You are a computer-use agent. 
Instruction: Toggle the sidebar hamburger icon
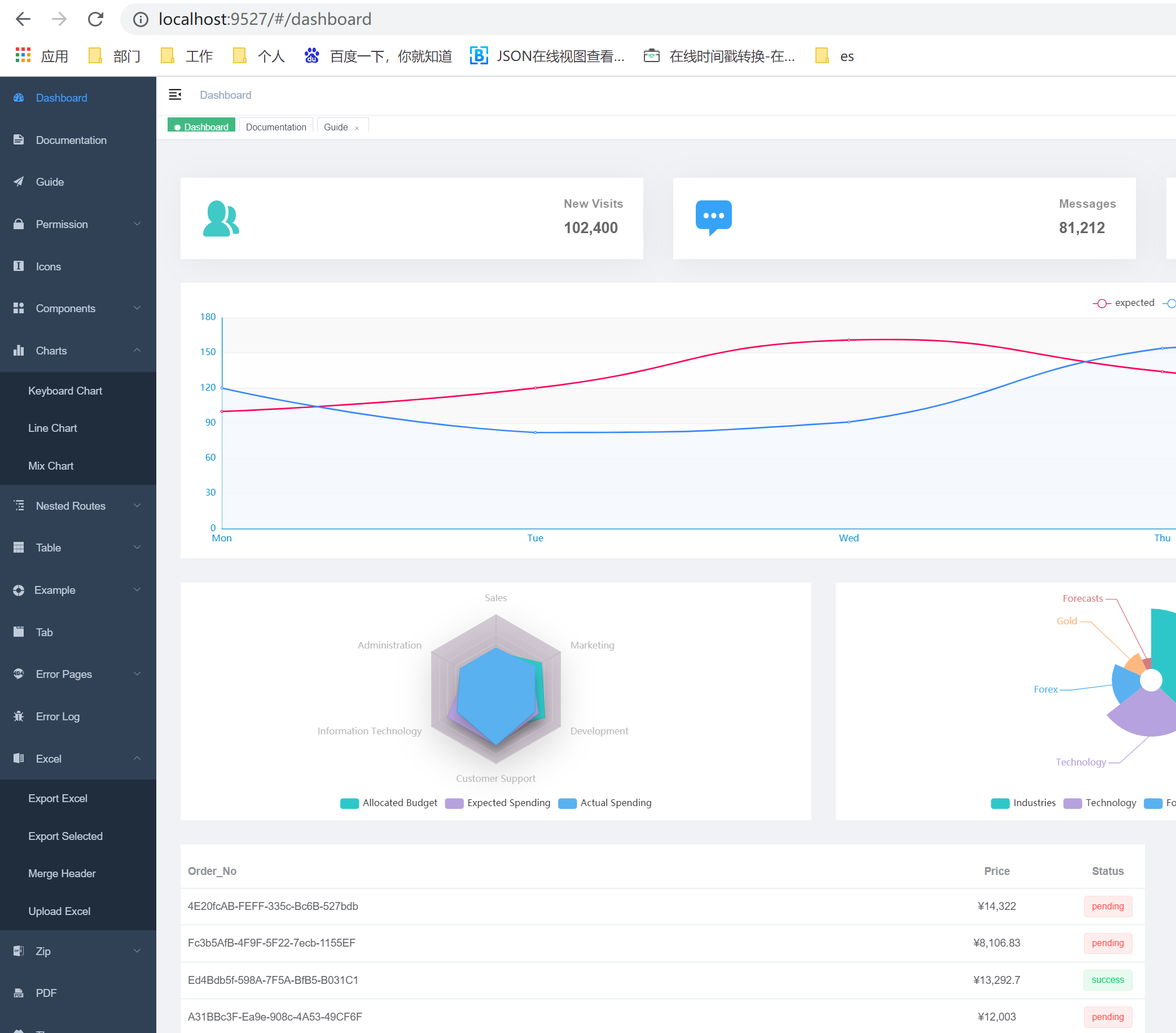[175, 95]
